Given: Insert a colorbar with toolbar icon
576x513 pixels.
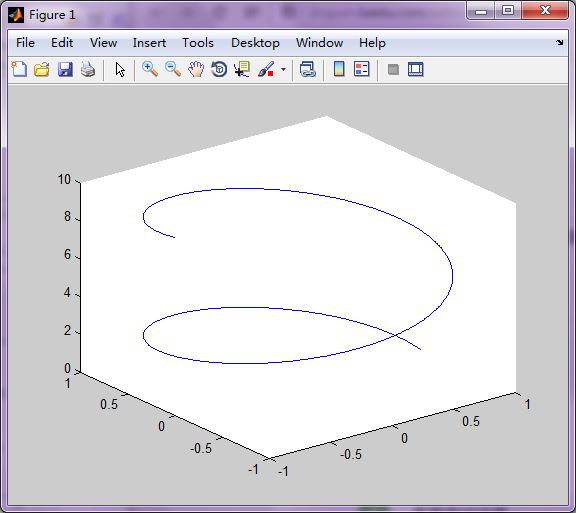Looking at the screenshot, I should click(x=339, y=69).
